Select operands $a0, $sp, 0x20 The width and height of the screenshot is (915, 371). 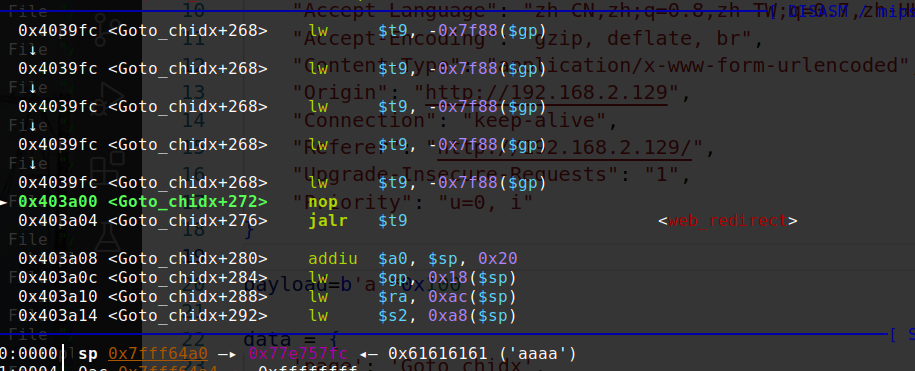448,258
